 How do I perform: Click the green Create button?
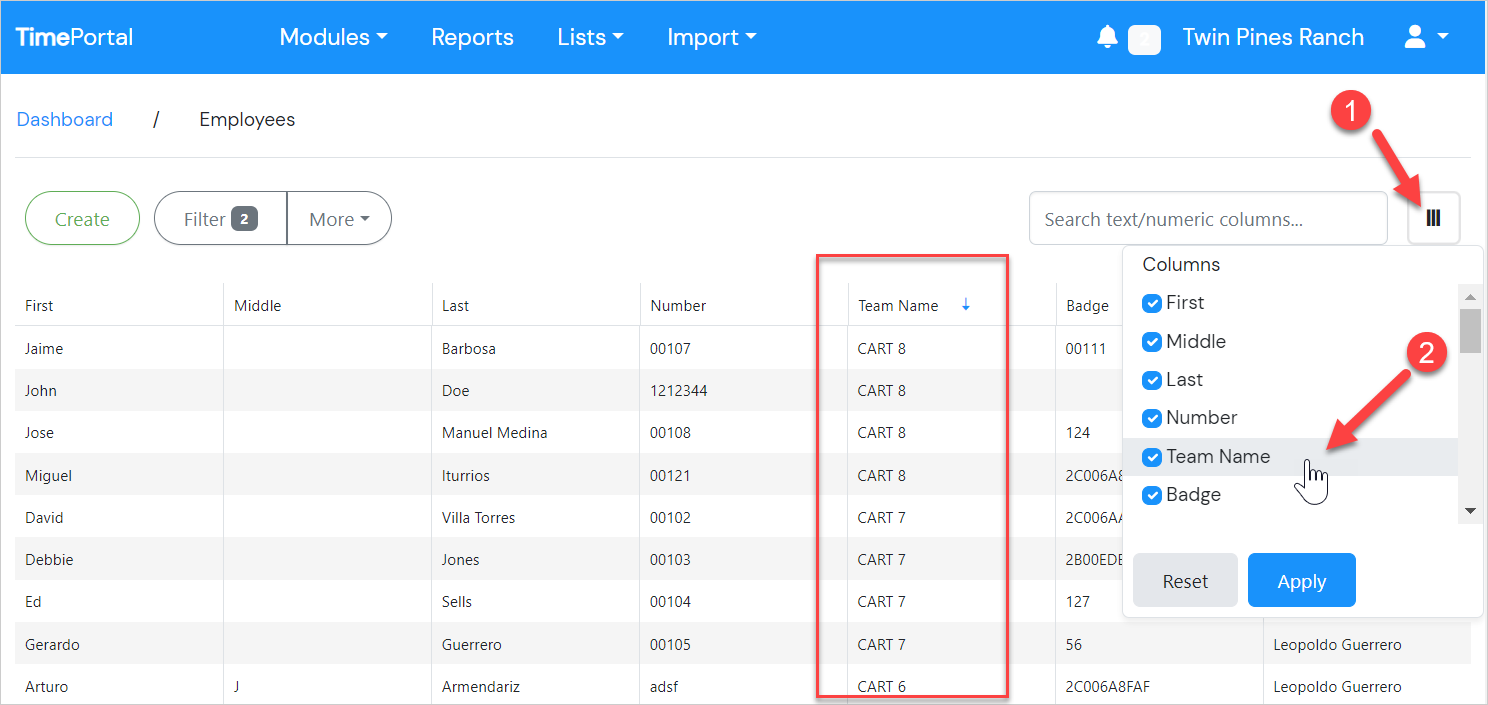click(x=82, y=219)
